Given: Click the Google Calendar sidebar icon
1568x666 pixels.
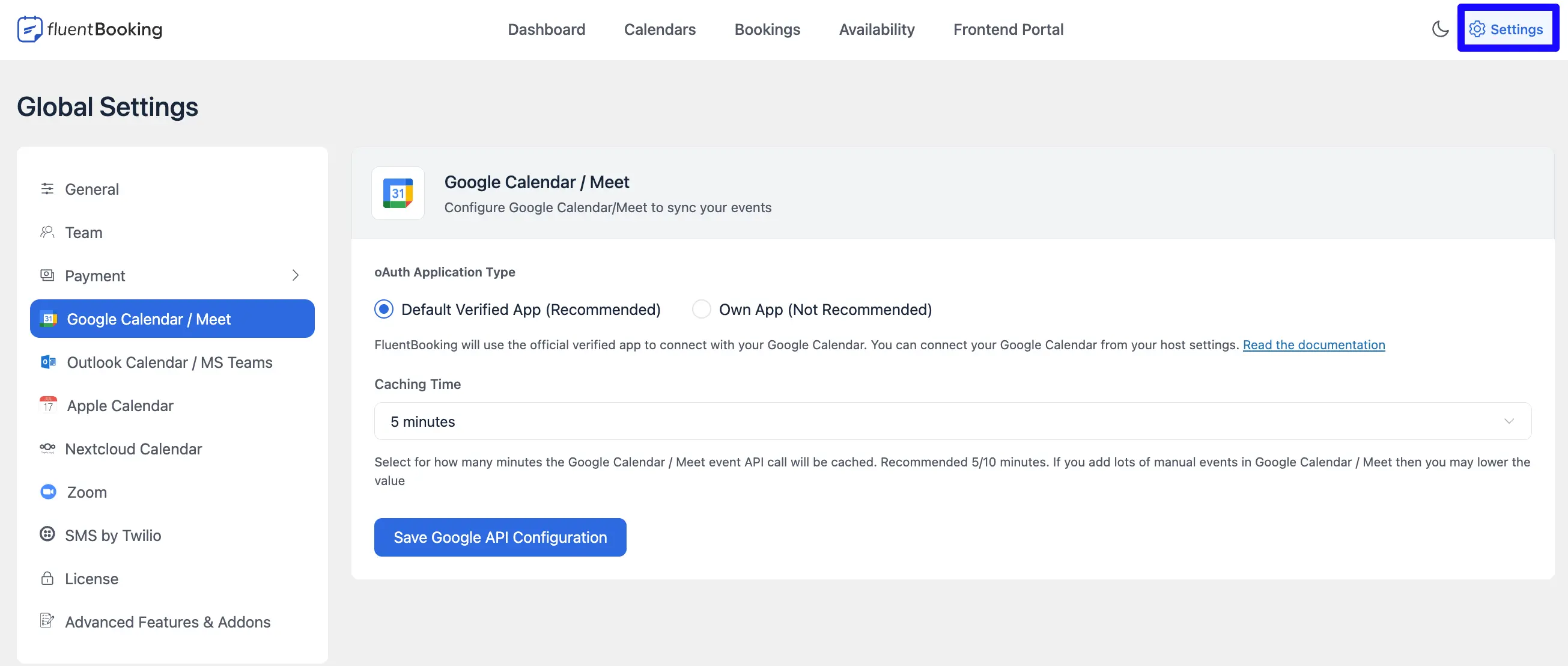Looking at the screenshot, I should click(x=49, y=319).
